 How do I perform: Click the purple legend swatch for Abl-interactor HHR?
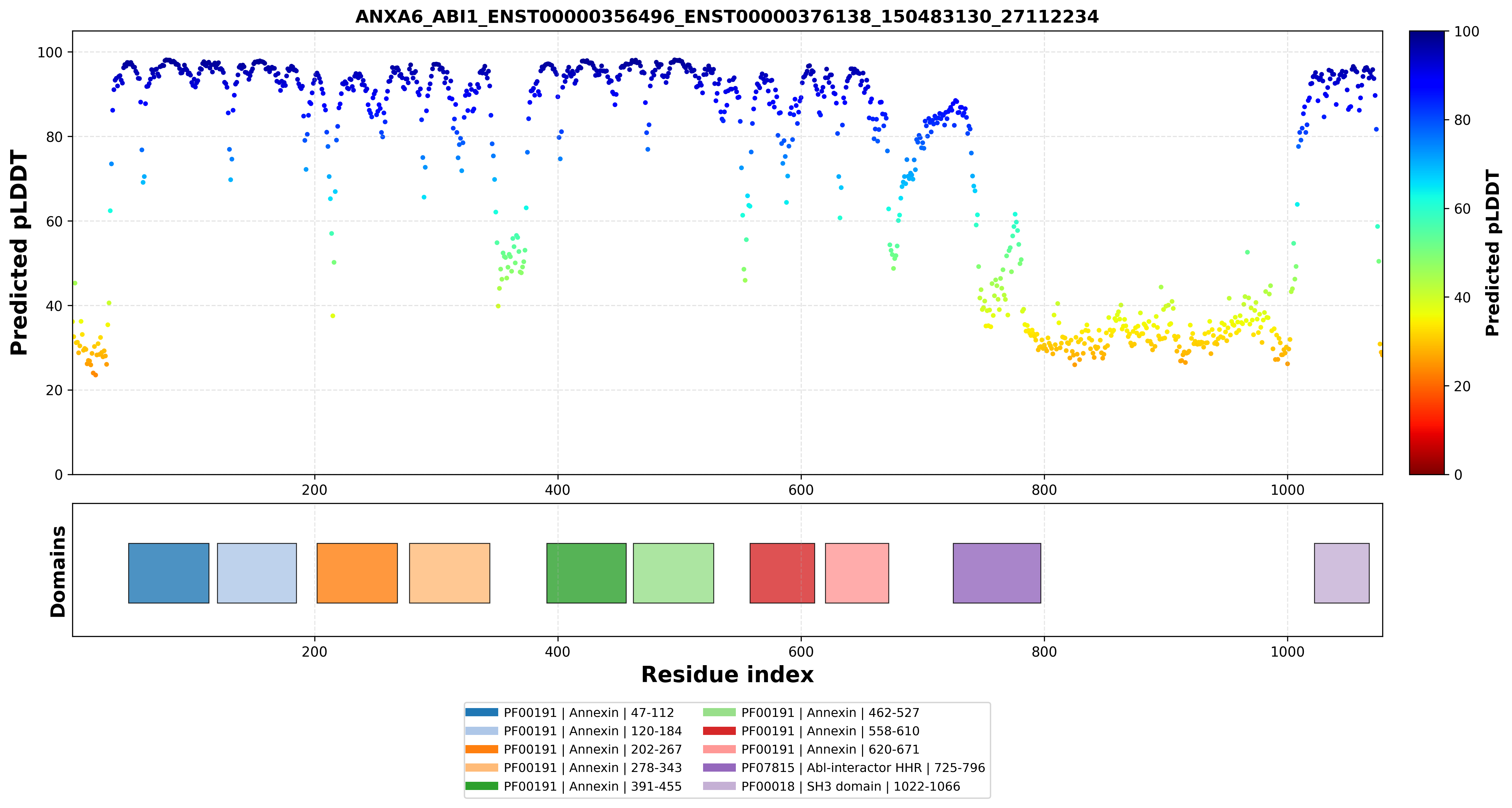point(719,767)
